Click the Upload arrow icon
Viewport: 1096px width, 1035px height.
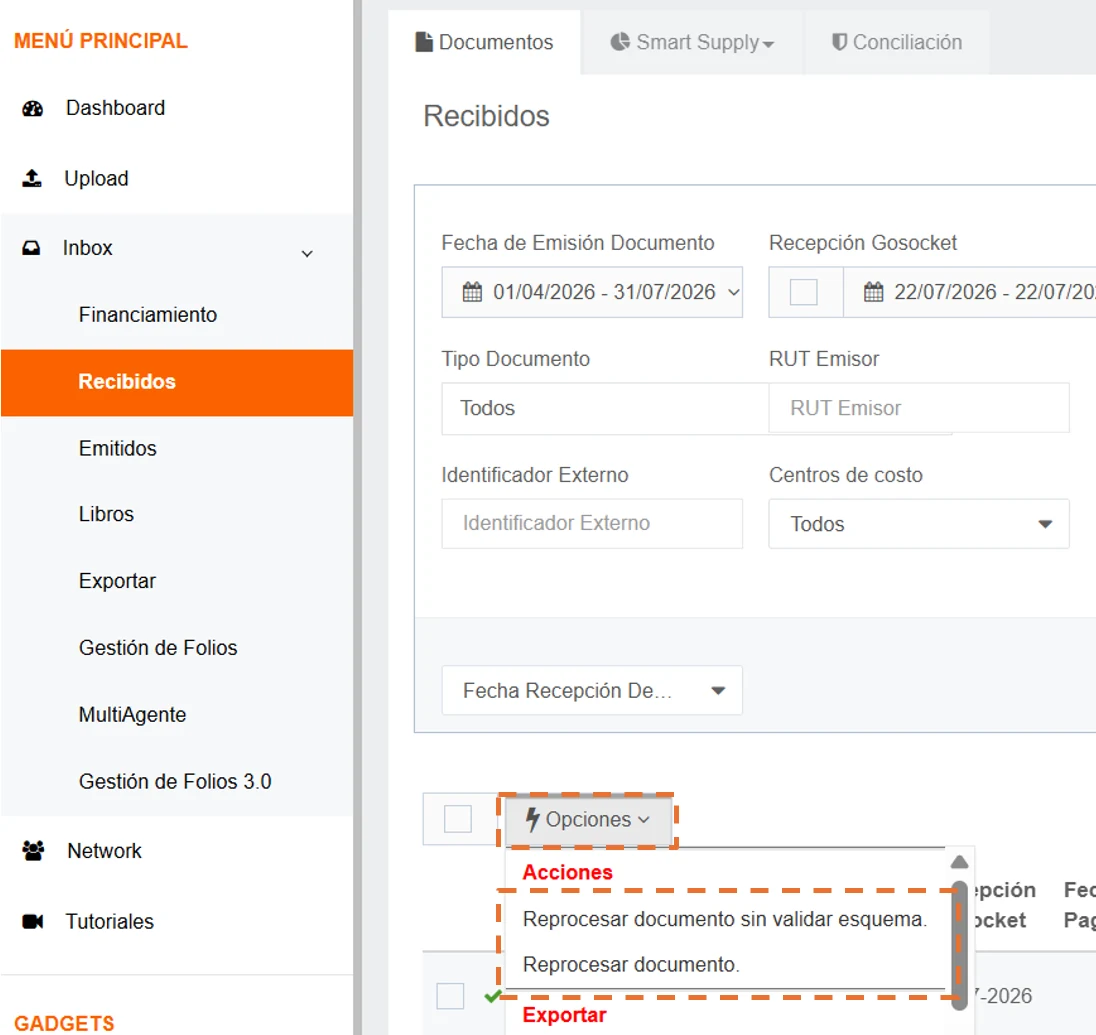tap(31, 178)
